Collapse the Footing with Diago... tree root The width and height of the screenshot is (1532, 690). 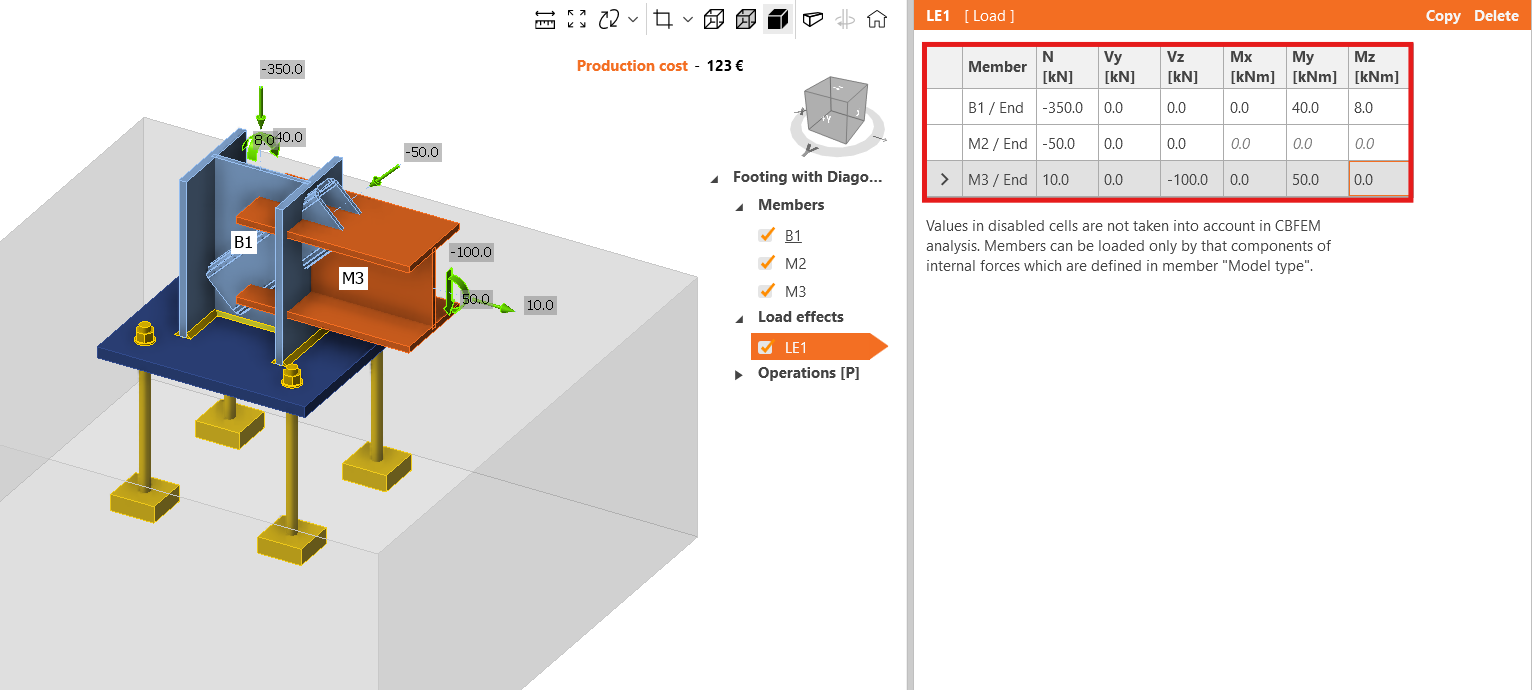click(714, 178)
